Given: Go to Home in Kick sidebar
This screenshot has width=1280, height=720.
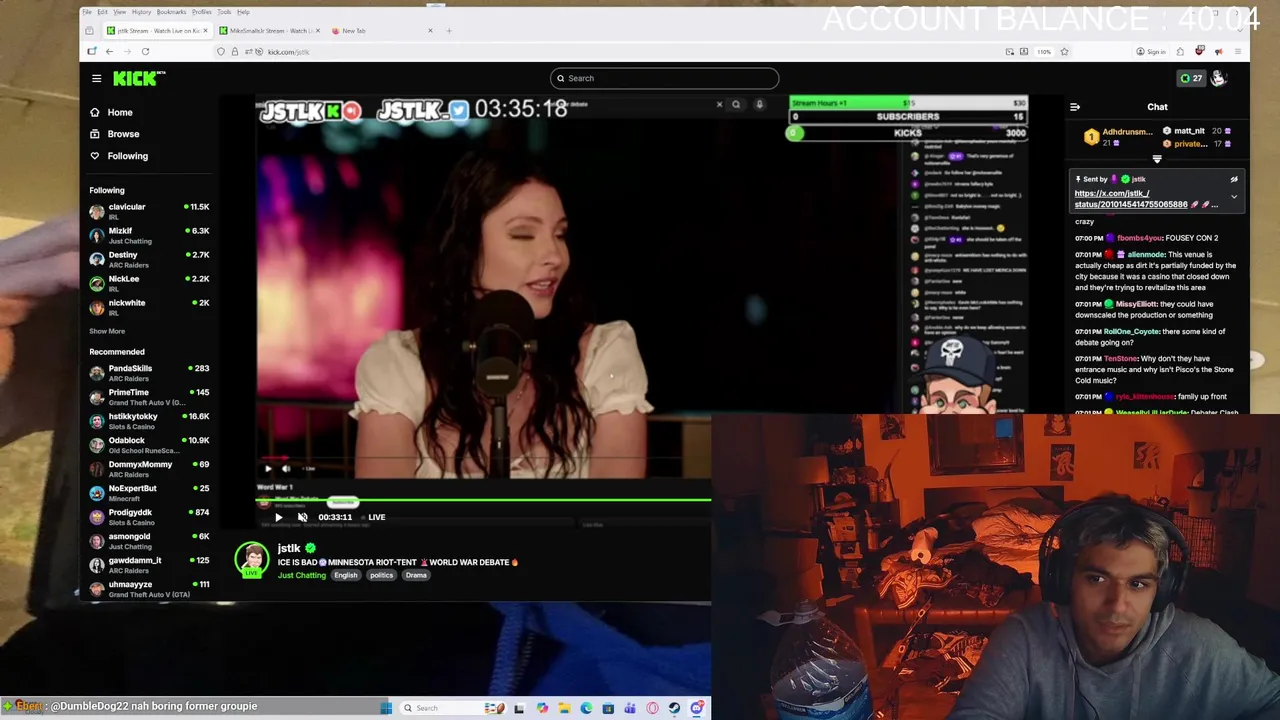Looking at the screenshot, I should pos(111,112).
